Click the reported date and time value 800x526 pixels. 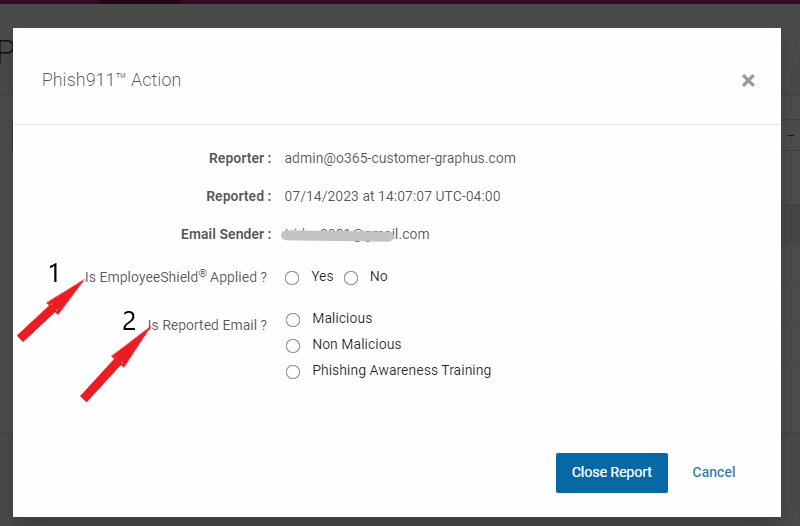392,196
